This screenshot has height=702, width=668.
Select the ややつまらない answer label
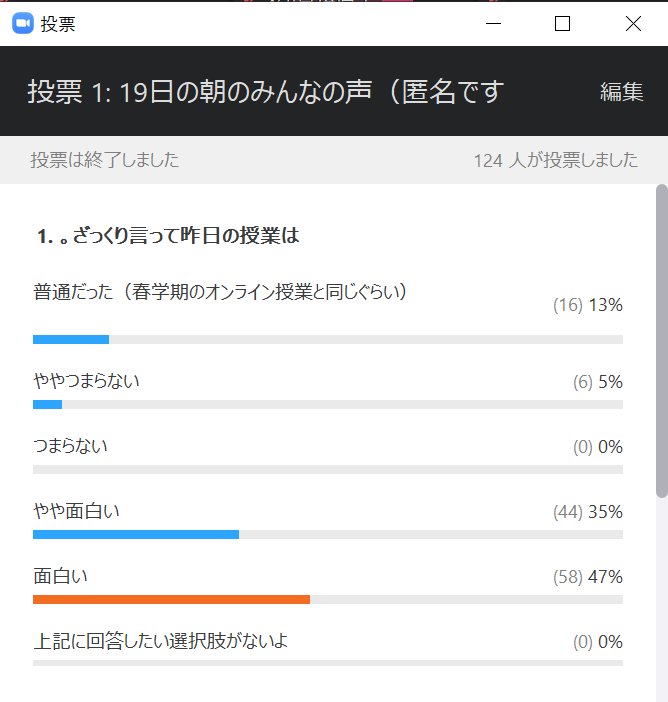tap(87, 380)
